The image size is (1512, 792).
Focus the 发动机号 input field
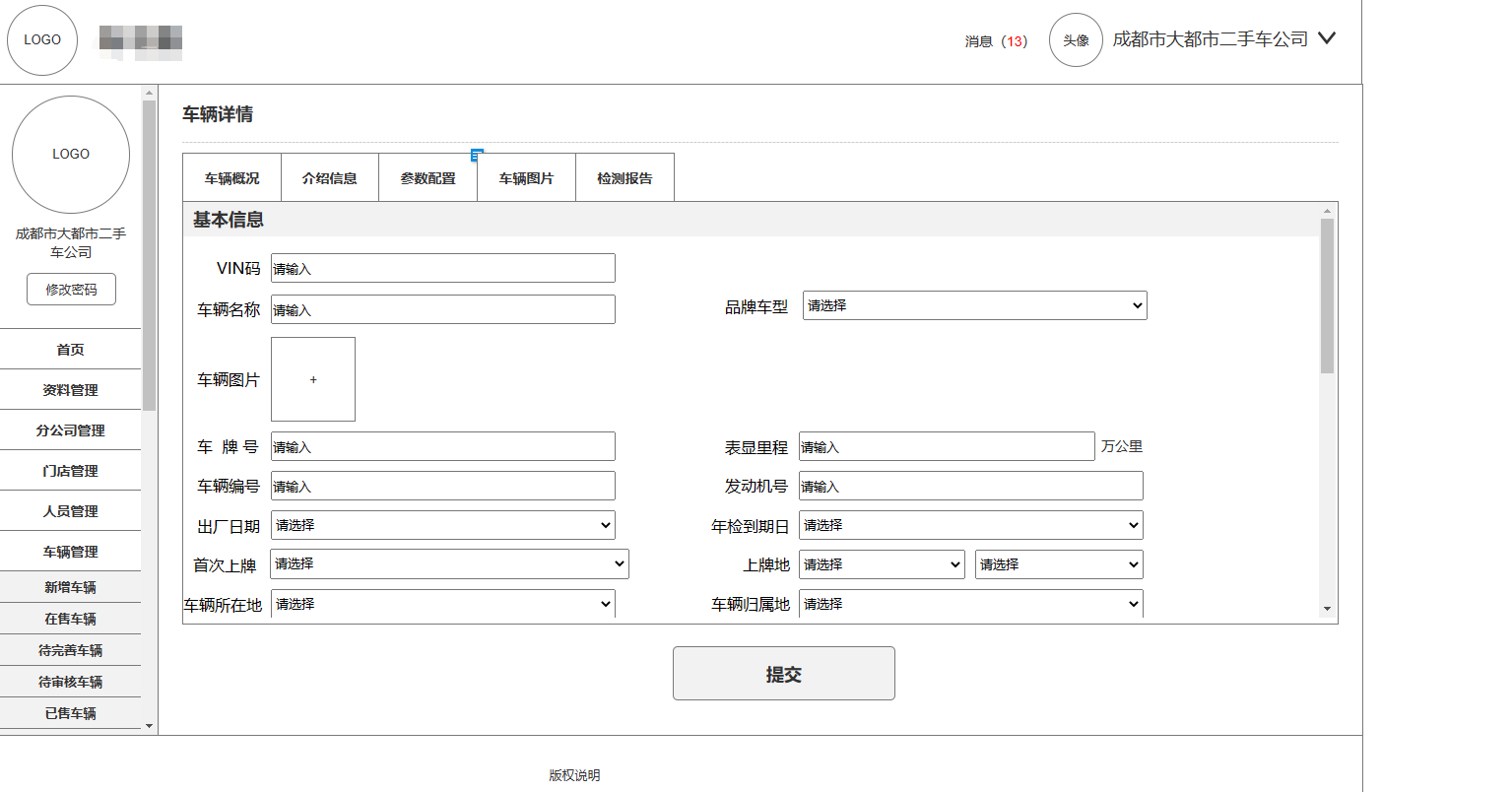971,486
